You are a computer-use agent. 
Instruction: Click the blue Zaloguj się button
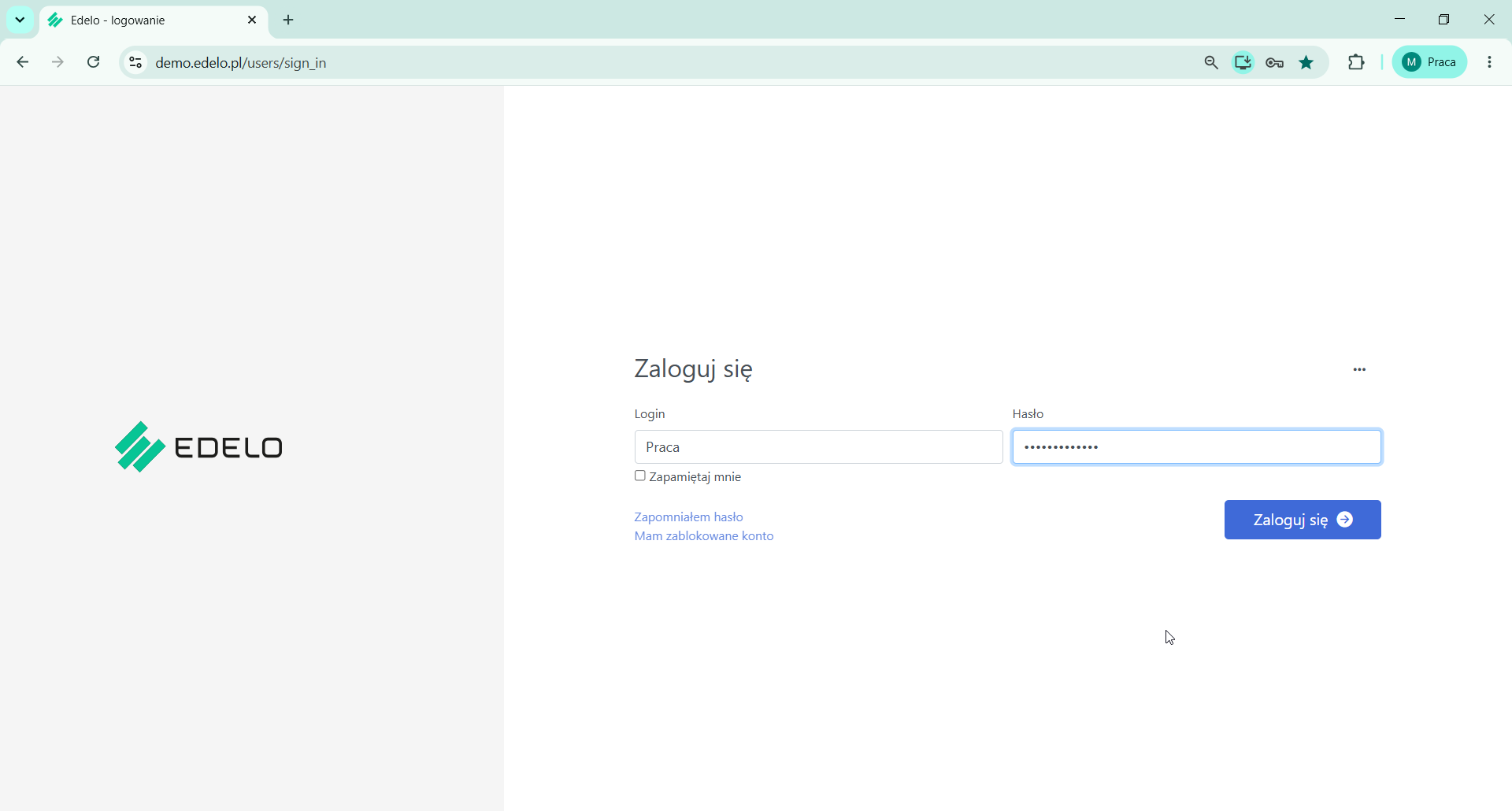(1303, 520)
